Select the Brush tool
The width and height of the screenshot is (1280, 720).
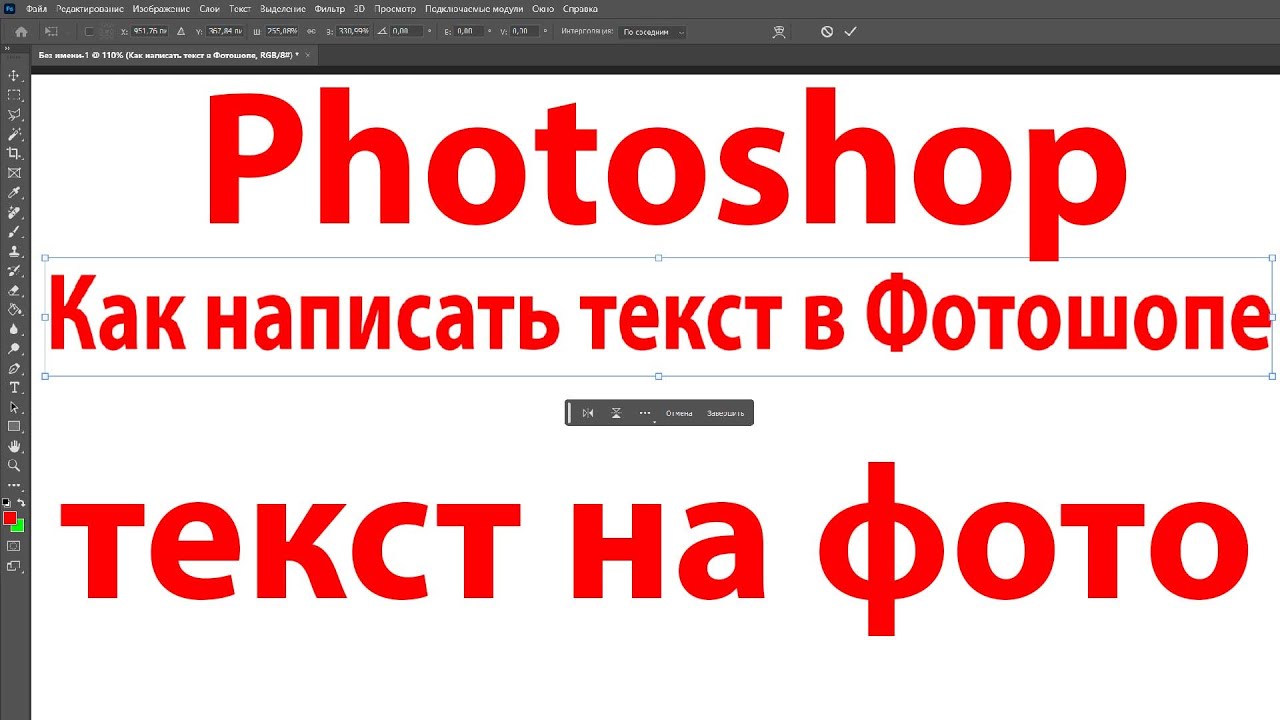[14, 231]
